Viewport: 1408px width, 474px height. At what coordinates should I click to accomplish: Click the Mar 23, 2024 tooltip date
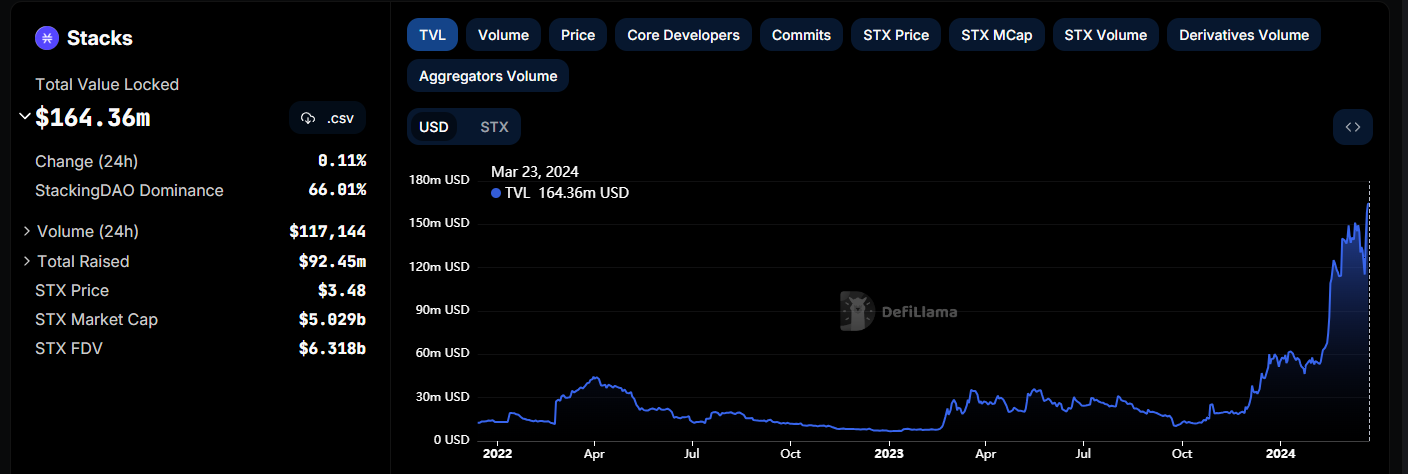click(x=535, y=172)
